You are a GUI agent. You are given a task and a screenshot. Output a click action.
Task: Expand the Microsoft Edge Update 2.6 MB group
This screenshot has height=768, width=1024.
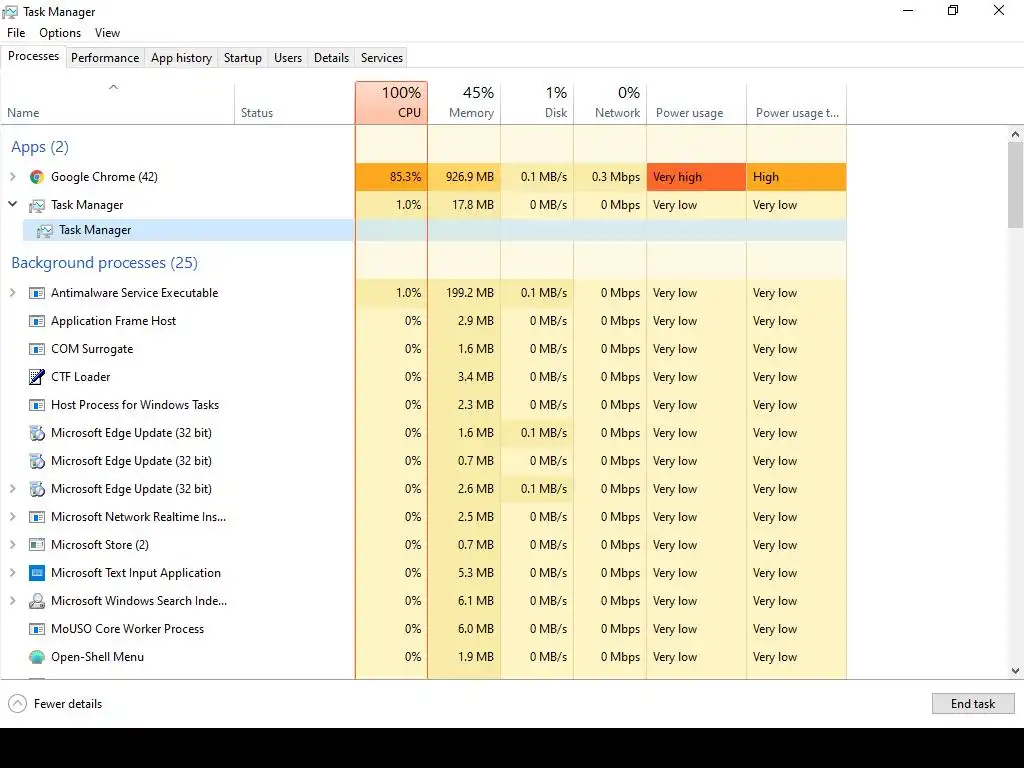click(x=12, y=488)
